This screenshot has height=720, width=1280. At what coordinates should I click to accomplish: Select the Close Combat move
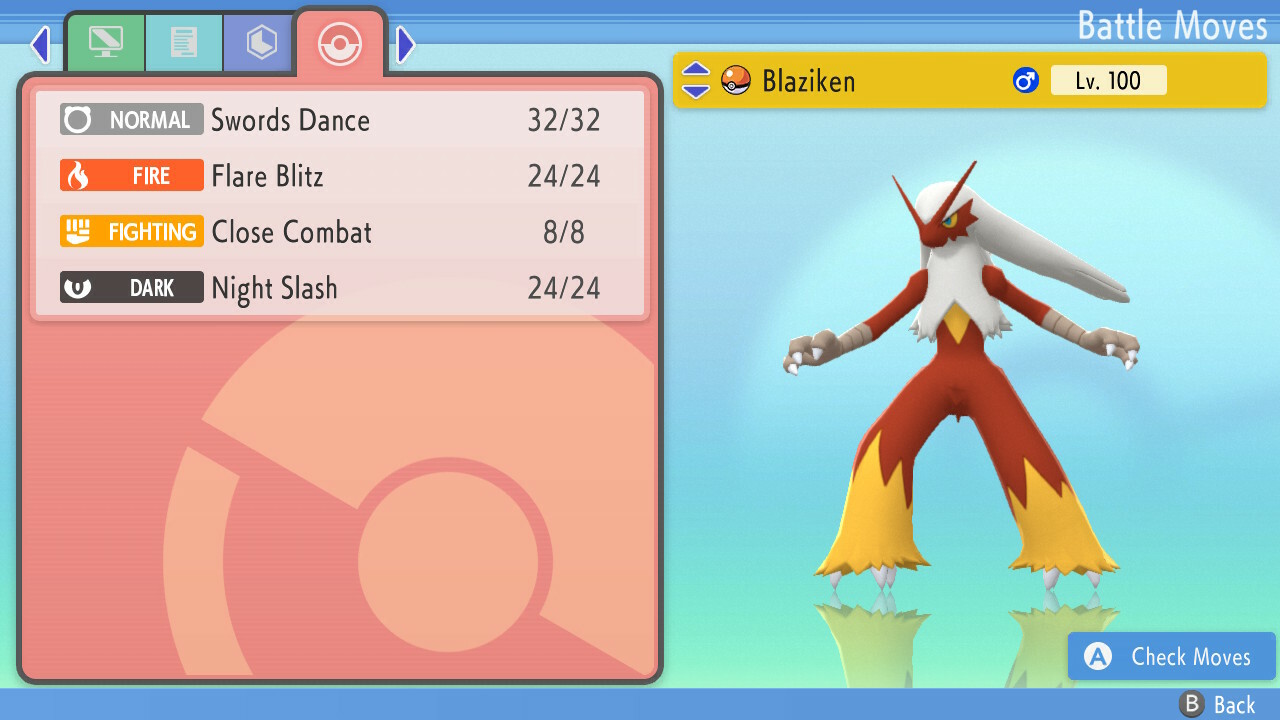(x=340, y=232)
